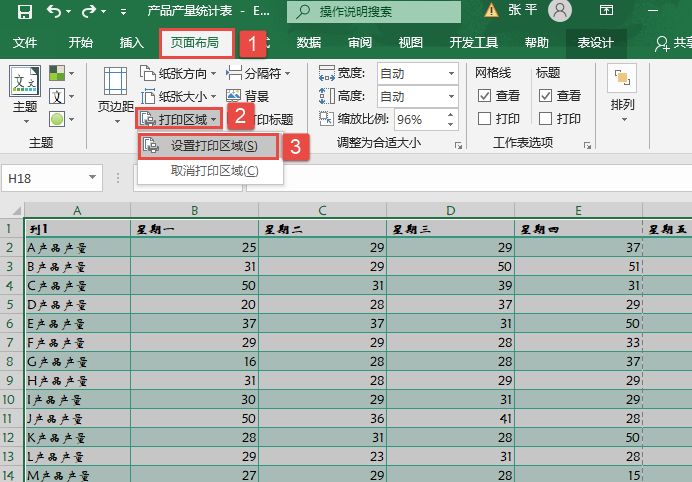Screen dimensions: 692x482
Task: Switch to the 页面布局 tab
Action: click(x=195, y=43)
